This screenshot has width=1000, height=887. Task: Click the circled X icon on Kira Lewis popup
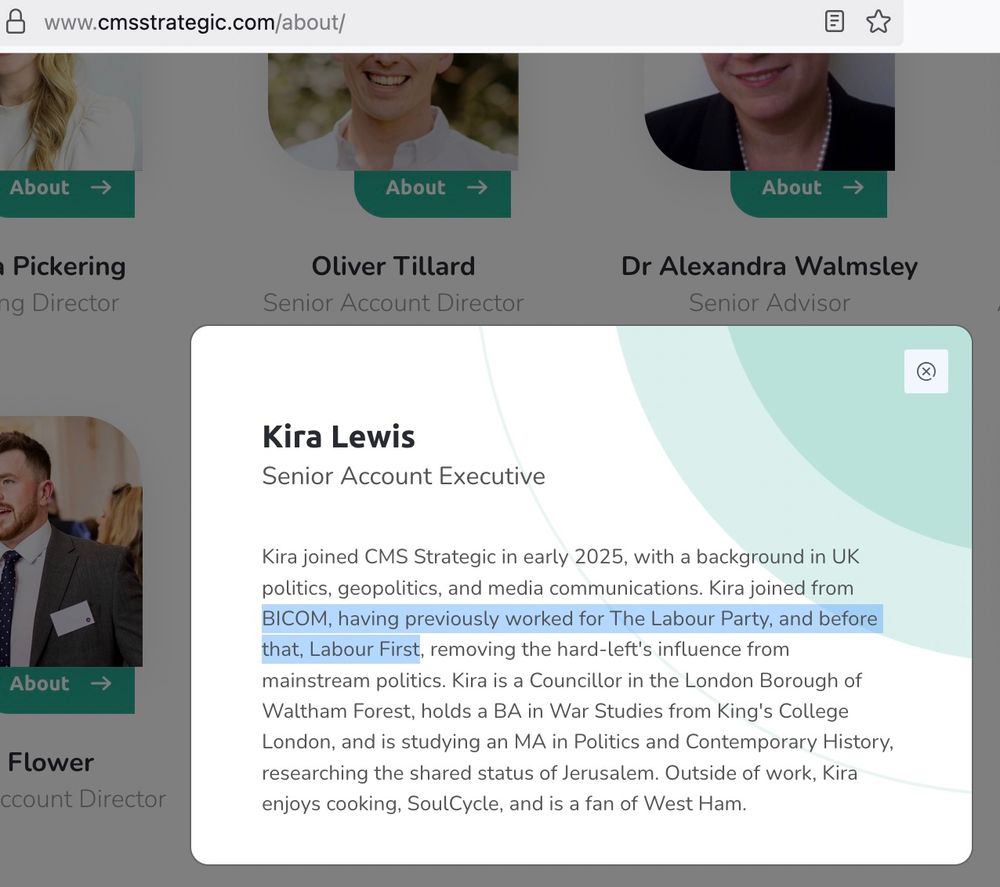pos(926,371)
